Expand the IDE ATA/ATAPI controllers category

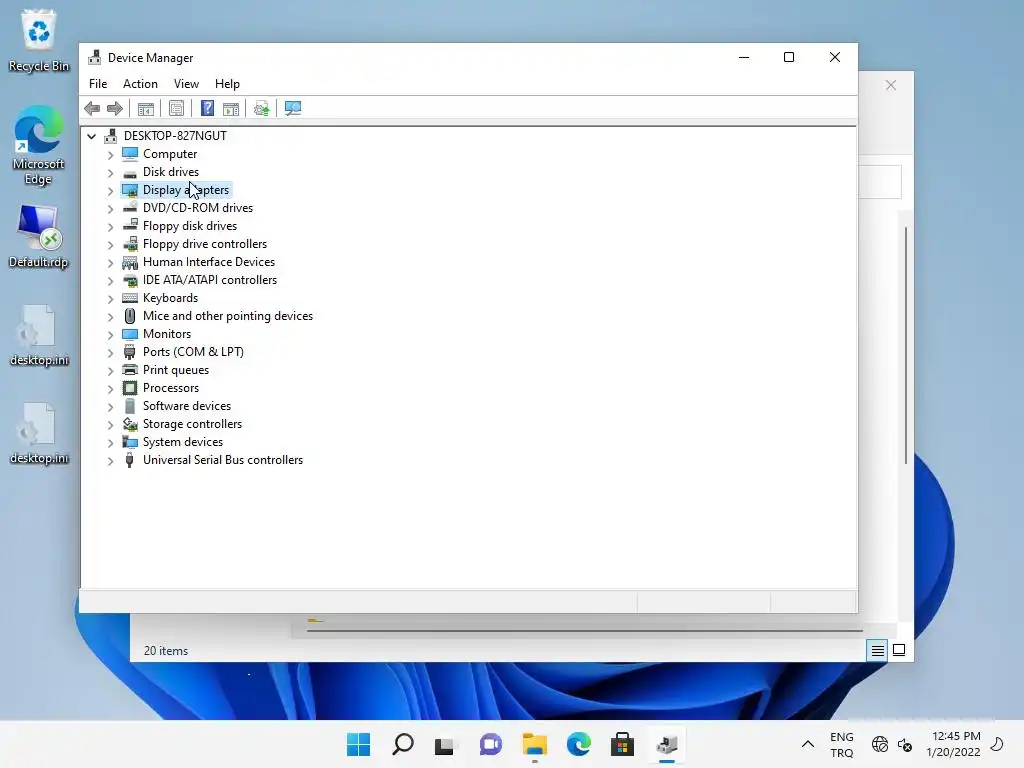tap(110, 281)
